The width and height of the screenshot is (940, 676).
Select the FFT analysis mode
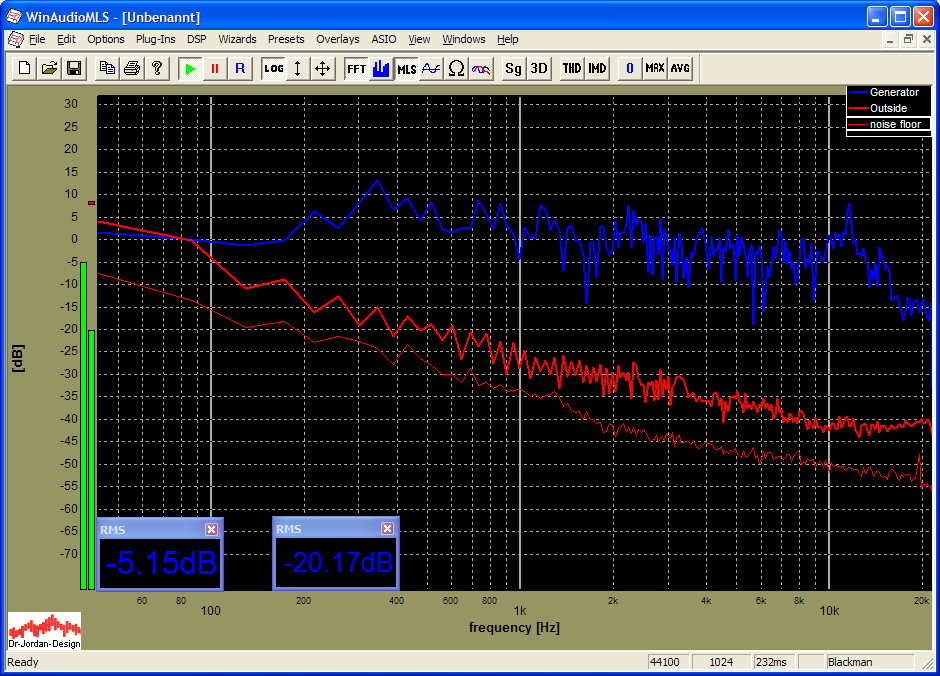(x=356, y=68)
